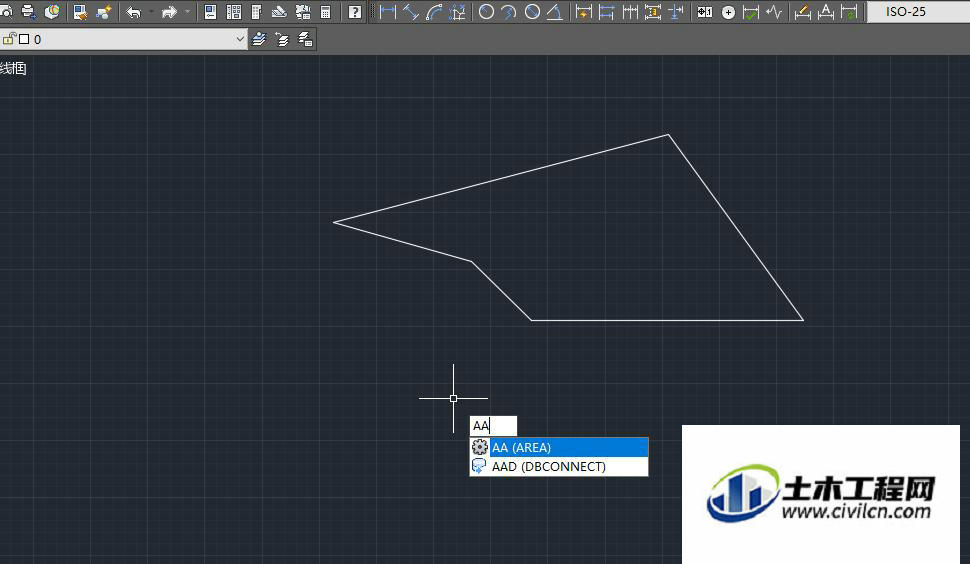Select the Angular dimension tool
Image resolution: width=970 pixels, height=564 pixels.
[x=555, y=11]
